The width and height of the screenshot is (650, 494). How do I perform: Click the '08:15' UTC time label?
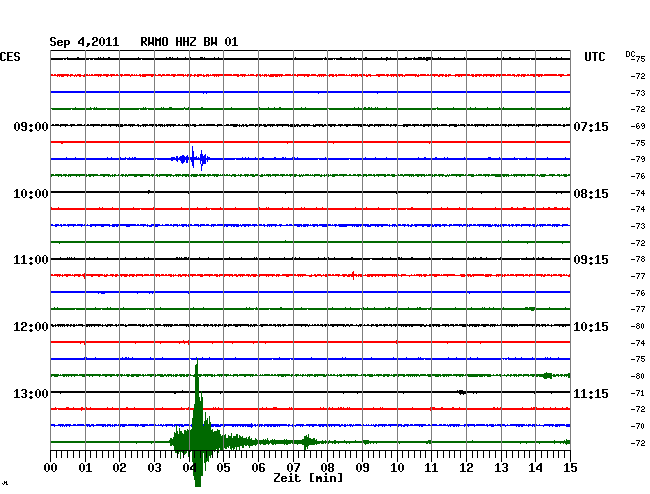click(591, 194)
